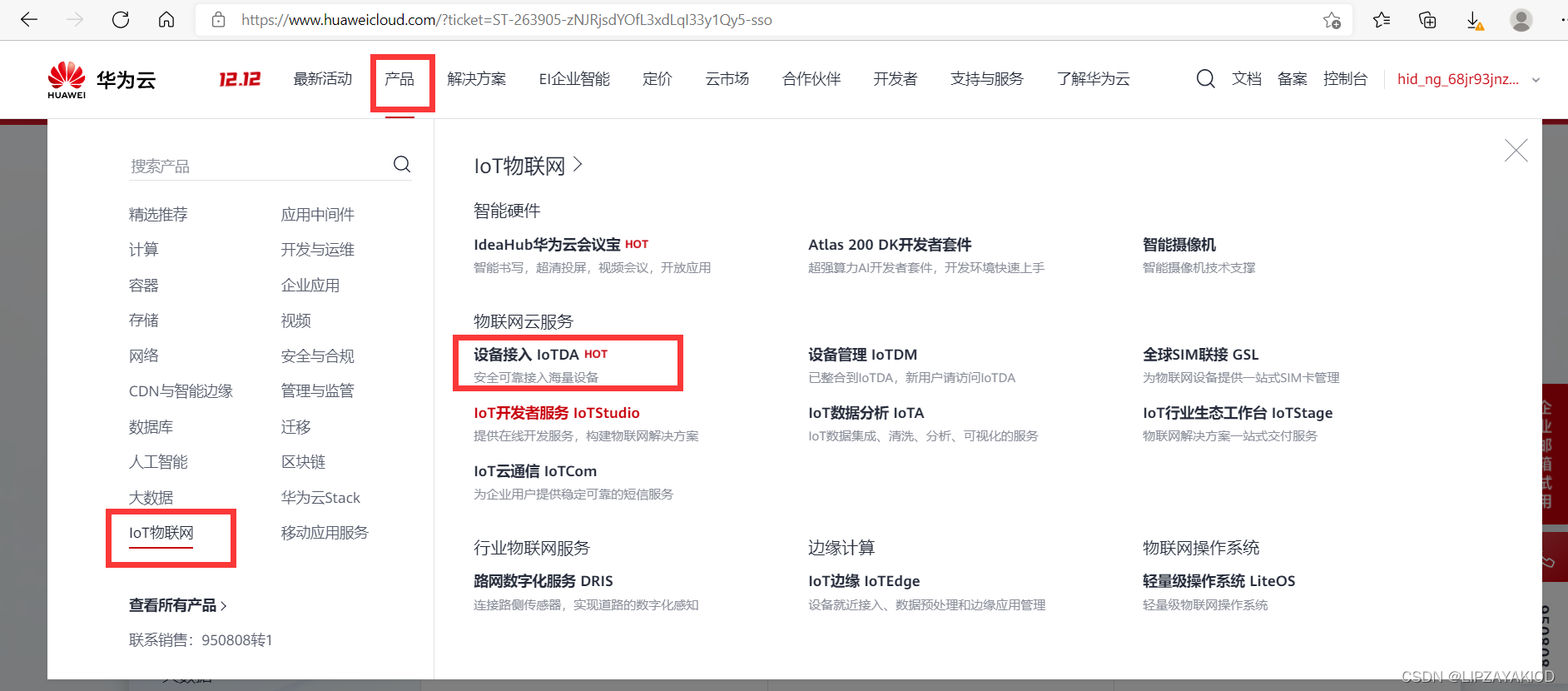Screen dimensions: 1568x691
Task: Select the 管理与监管 category
Action: pyautogui.click(x=318, y=391)
